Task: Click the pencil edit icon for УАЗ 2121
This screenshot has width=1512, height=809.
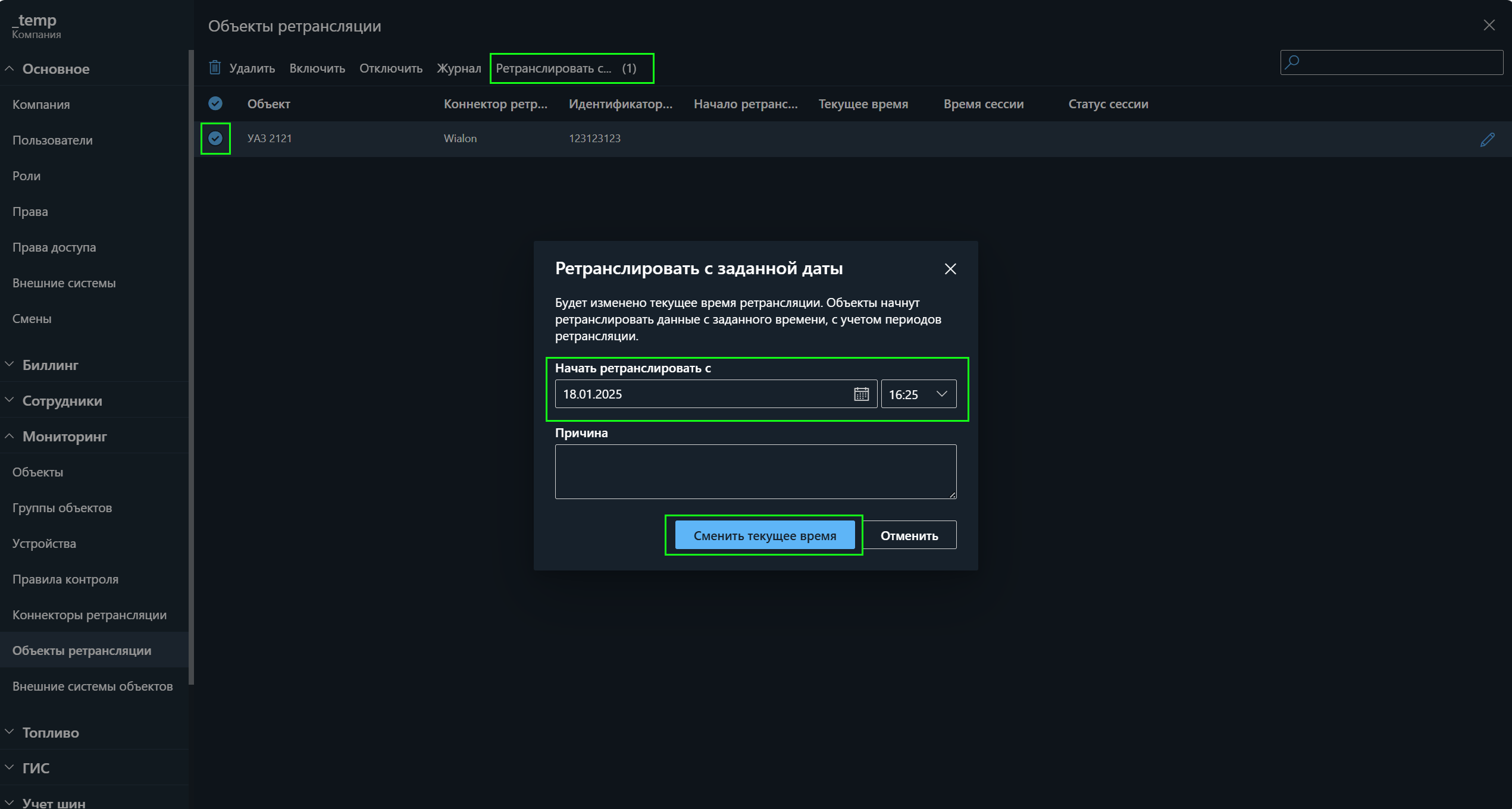Action: (1487, 140)
